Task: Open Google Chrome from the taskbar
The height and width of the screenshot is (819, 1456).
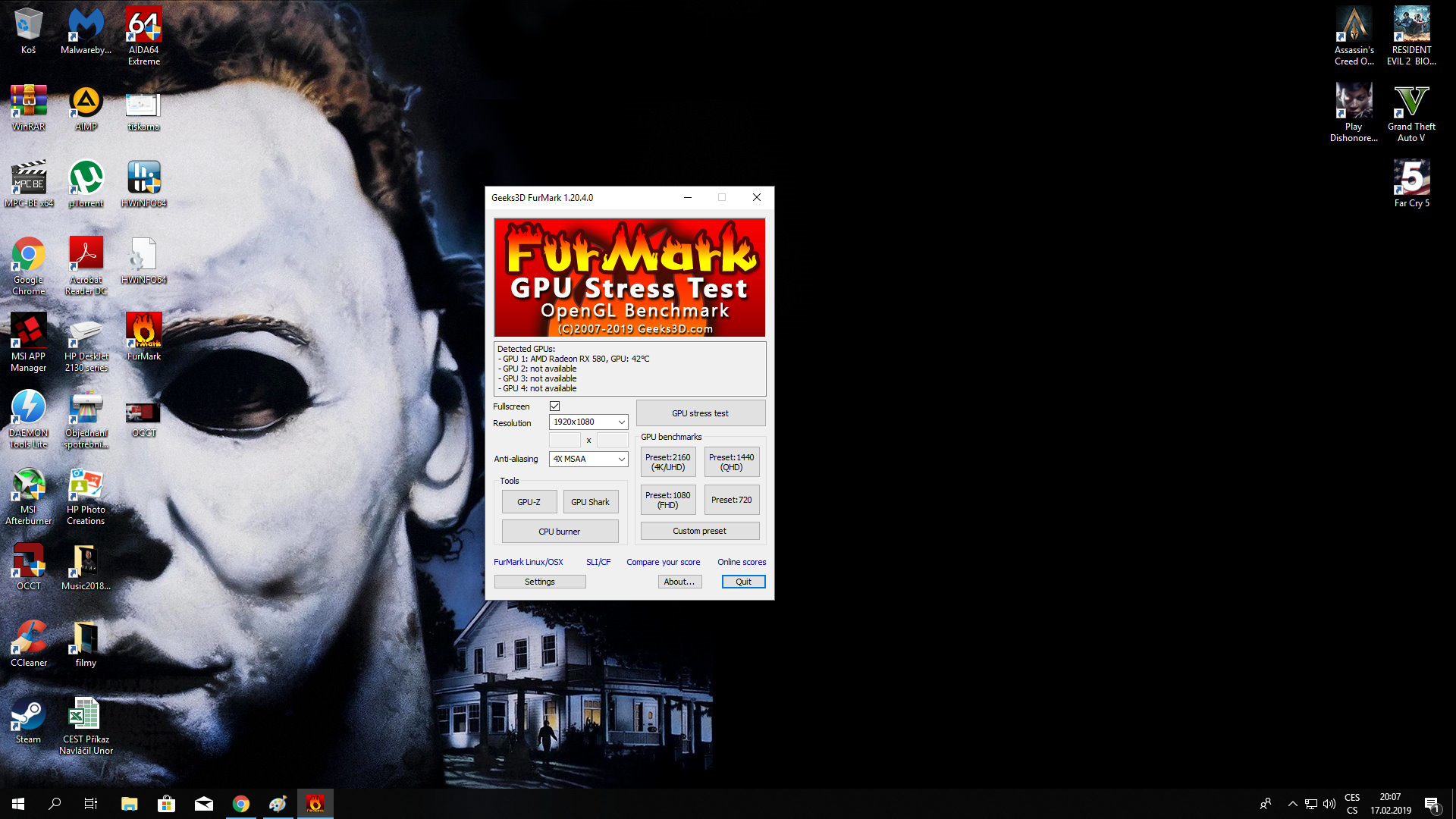Action: pyautogui.click(x=241, y=804)
